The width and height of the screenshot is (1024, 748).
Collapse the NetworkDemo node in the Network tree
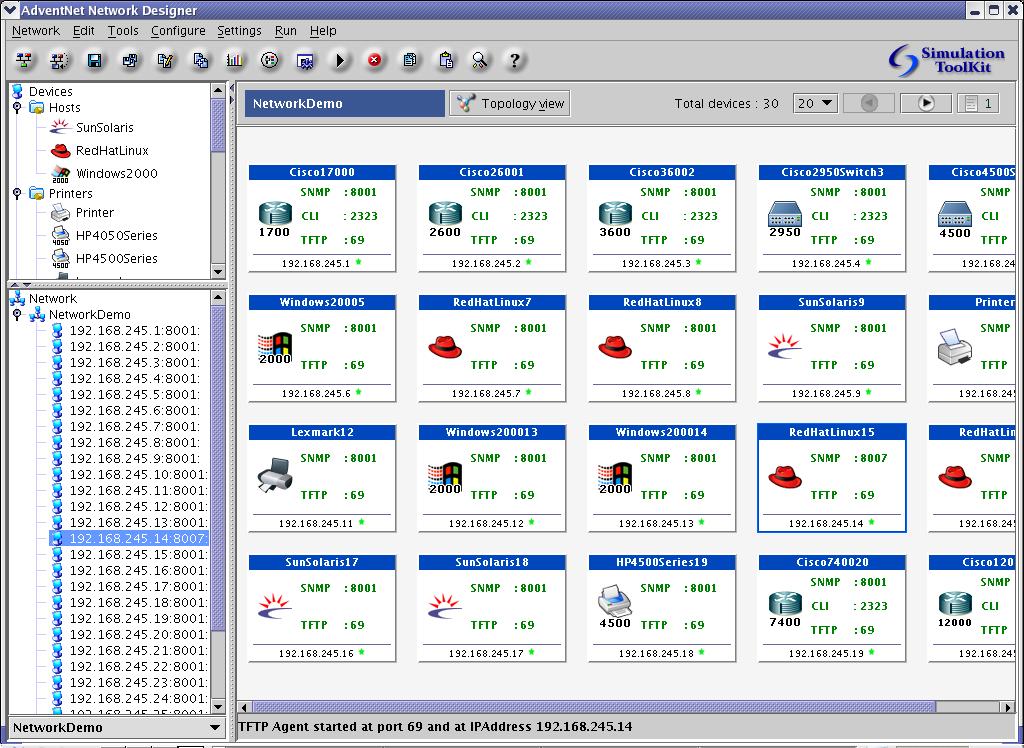[17, 314]
